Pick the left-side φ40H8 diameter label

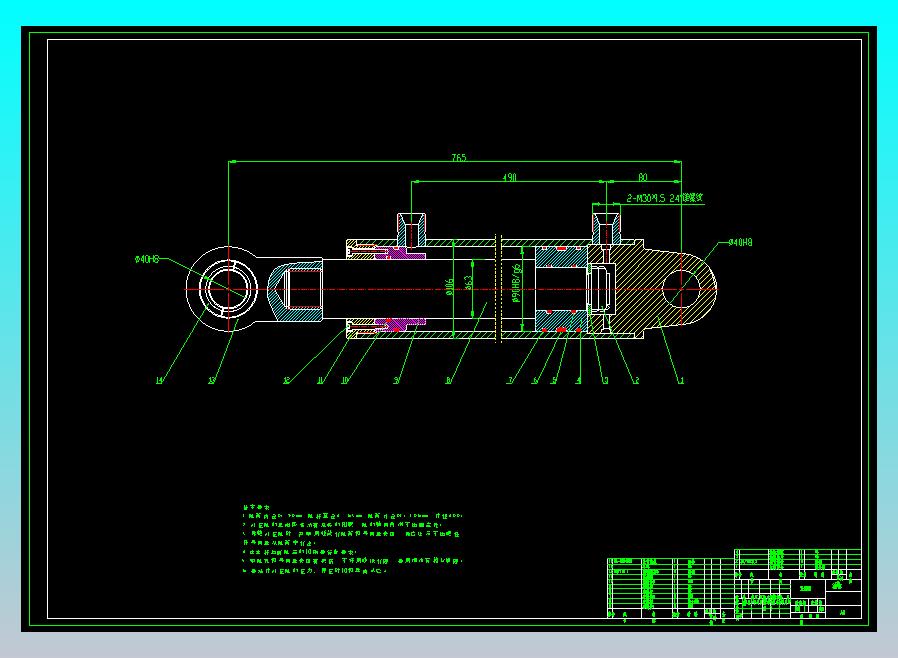click(x=148, y=259)
